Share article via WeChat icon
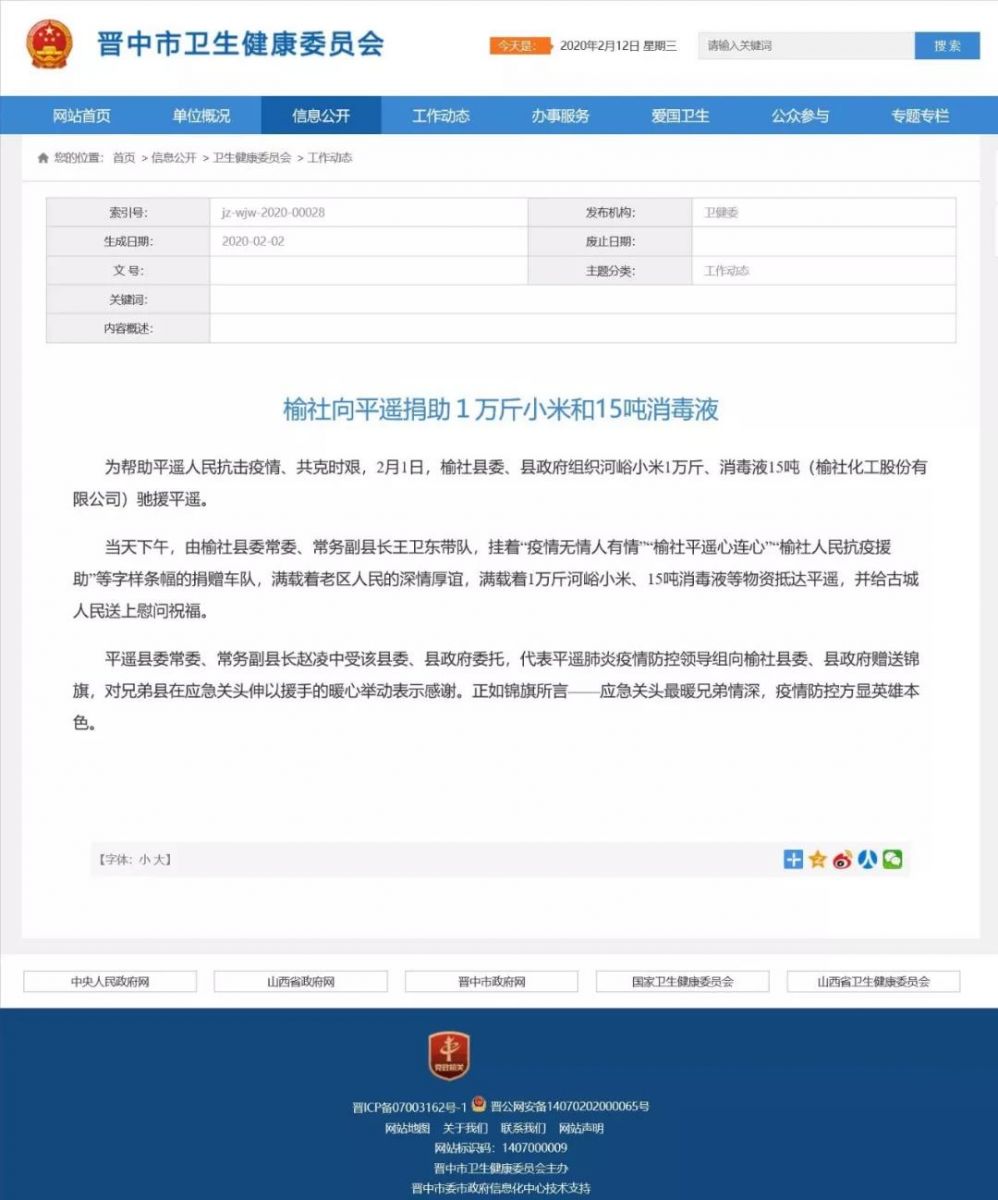 click(892, 859)
